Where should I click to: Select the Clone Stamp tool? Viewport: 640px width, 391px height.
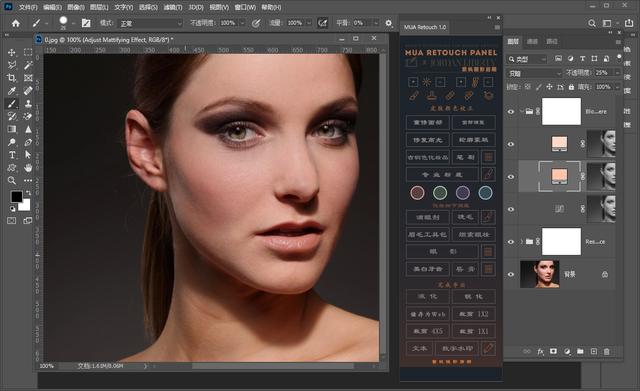point(28,104)
